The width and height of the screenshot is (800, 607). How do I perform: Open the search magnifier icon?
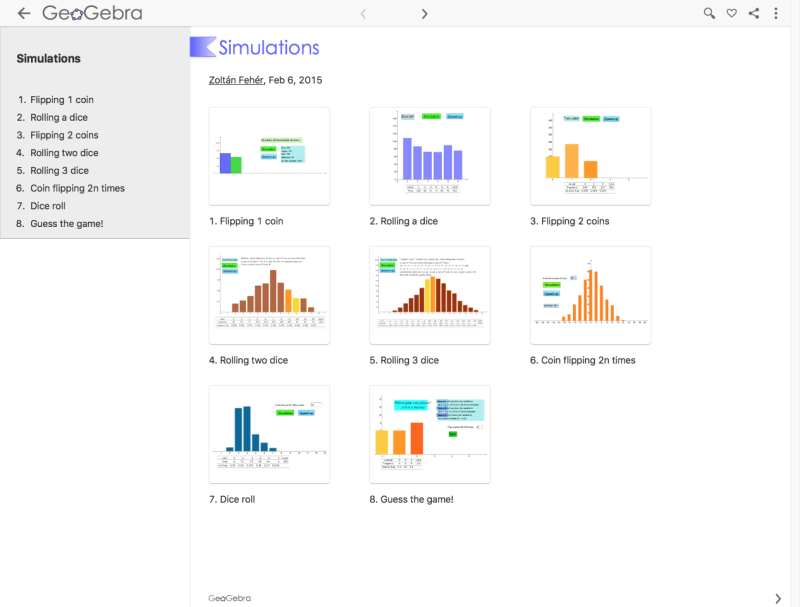click(x=709, y=13)
